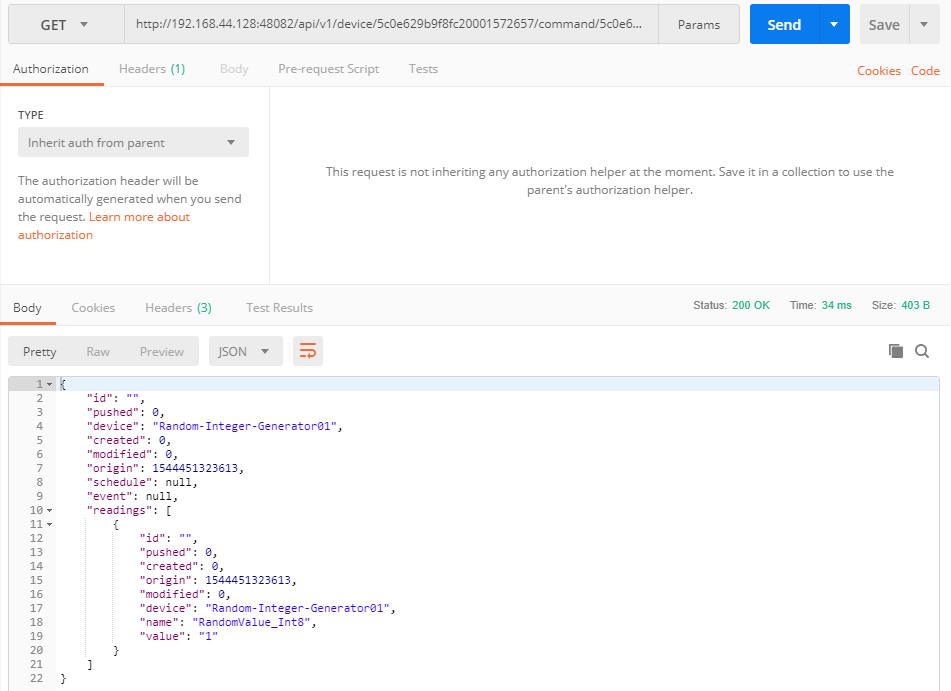The height and width of the screenshot is (691, 951).
Task: Collapse the readings array fold arrow
Action: point(50,510)
